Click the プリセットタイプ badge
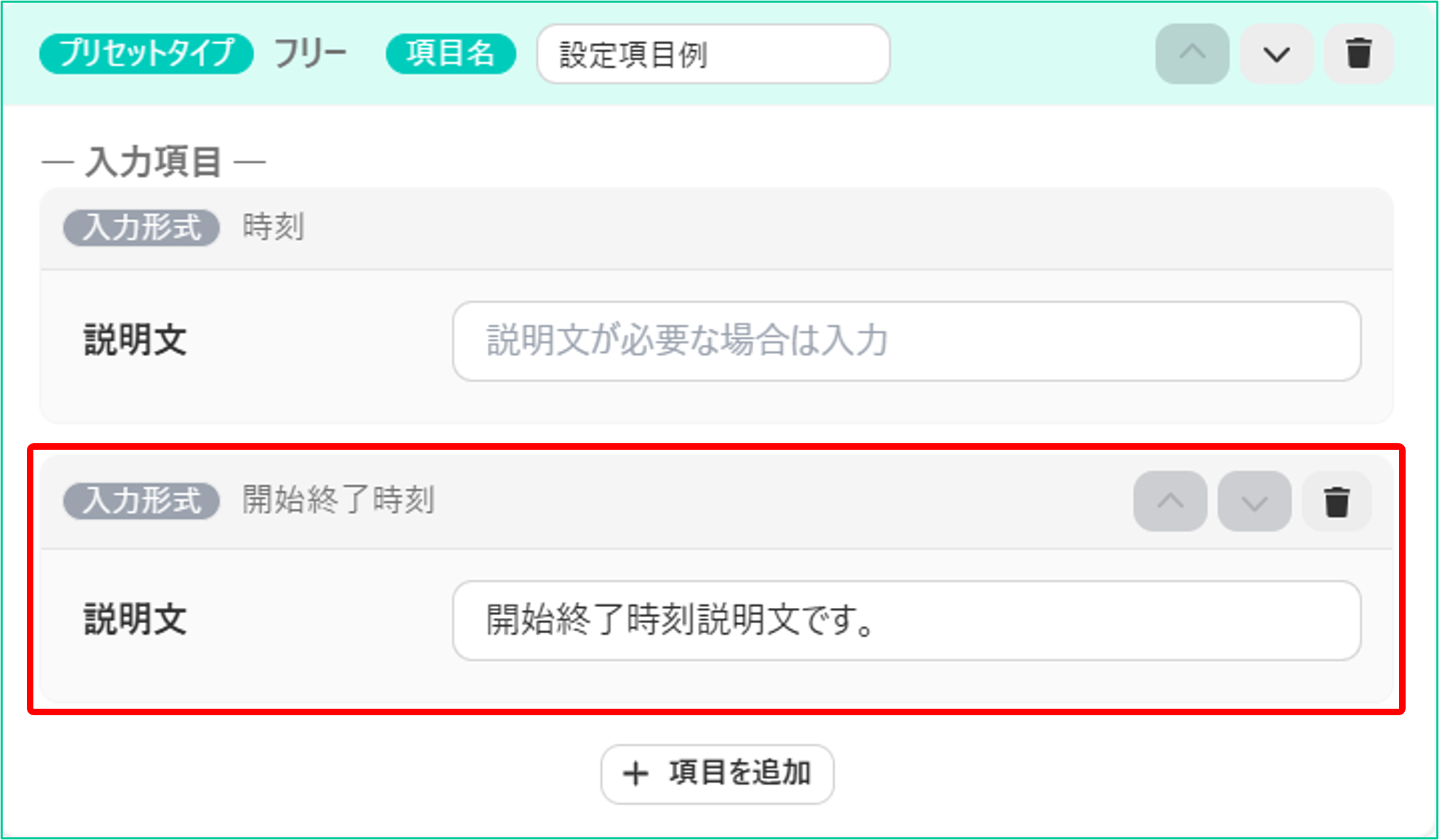 (x=146, y=54)
